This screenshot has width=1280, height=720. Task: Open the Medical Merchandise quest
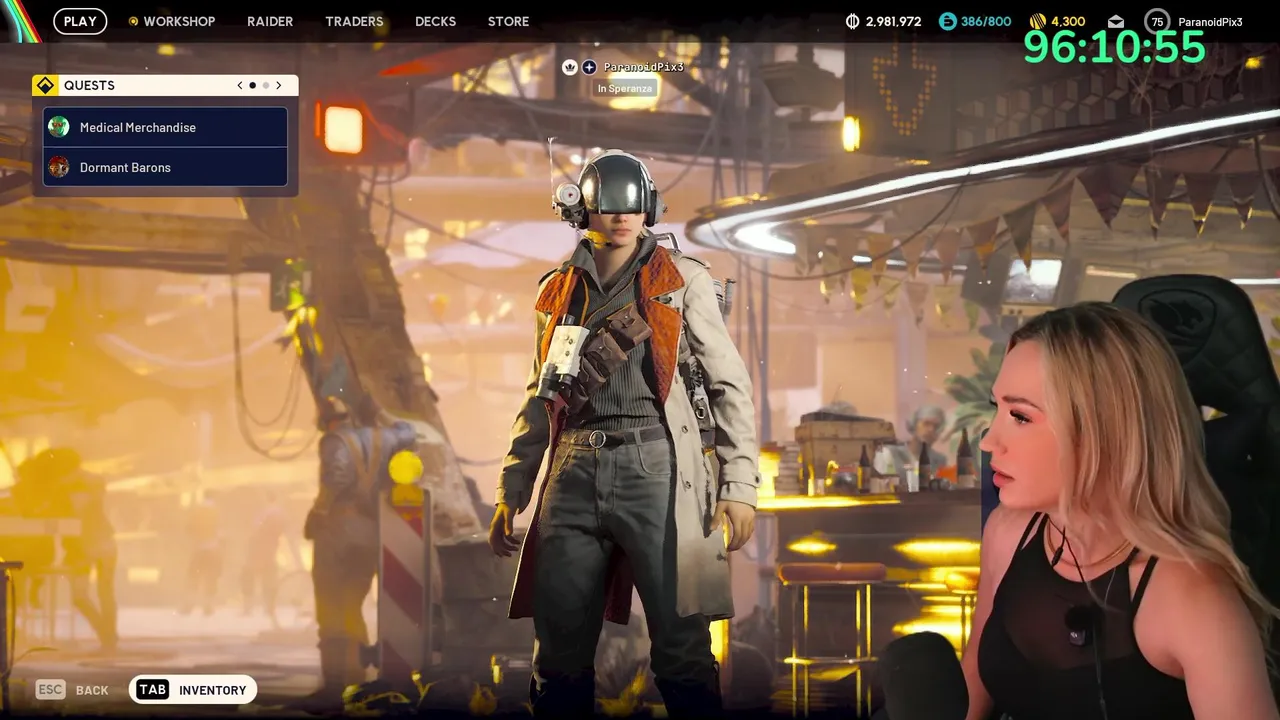tap(165, 127)
